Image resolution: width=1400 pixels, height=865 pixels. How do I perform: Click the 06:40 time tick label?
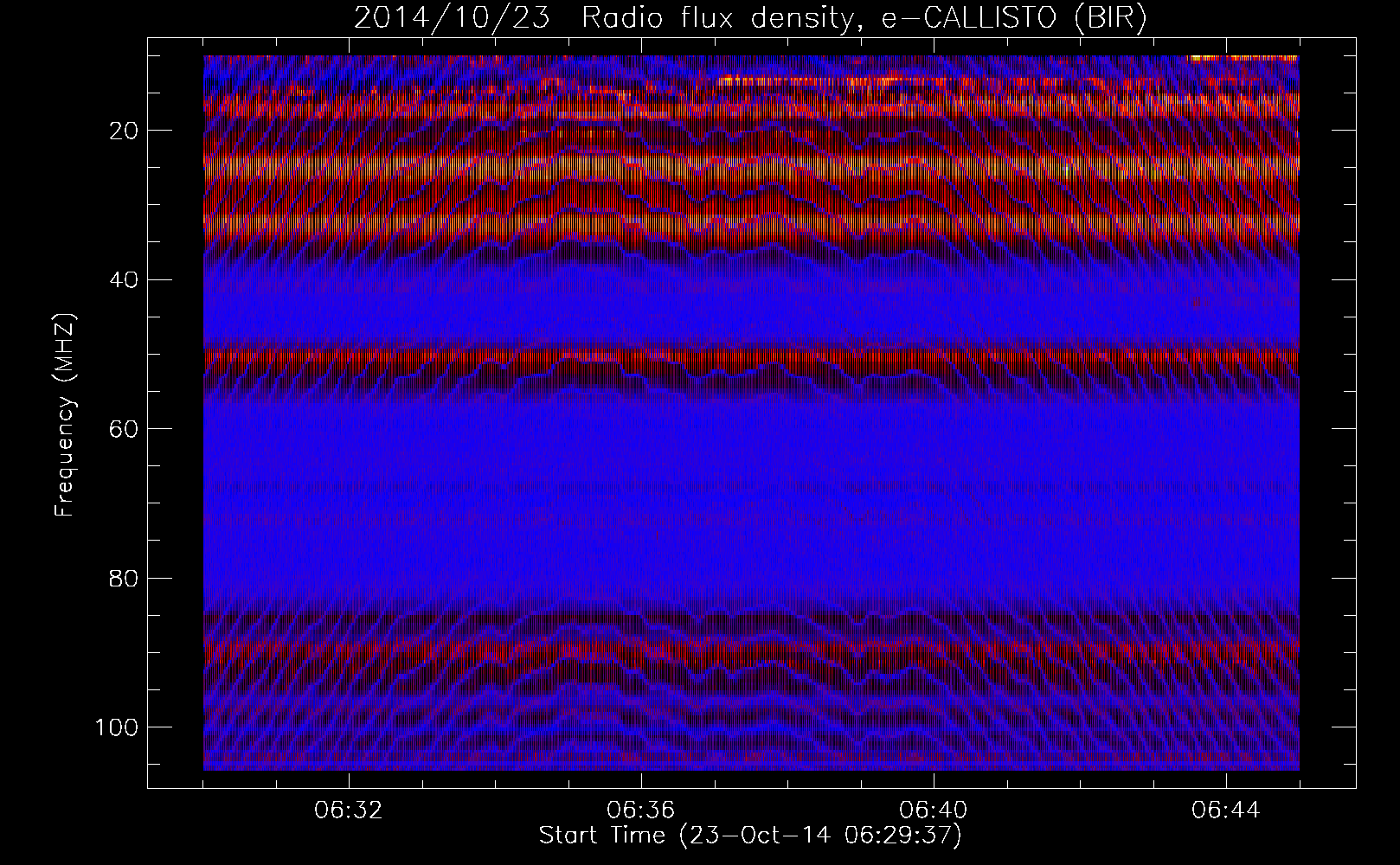tap(934, 811)
